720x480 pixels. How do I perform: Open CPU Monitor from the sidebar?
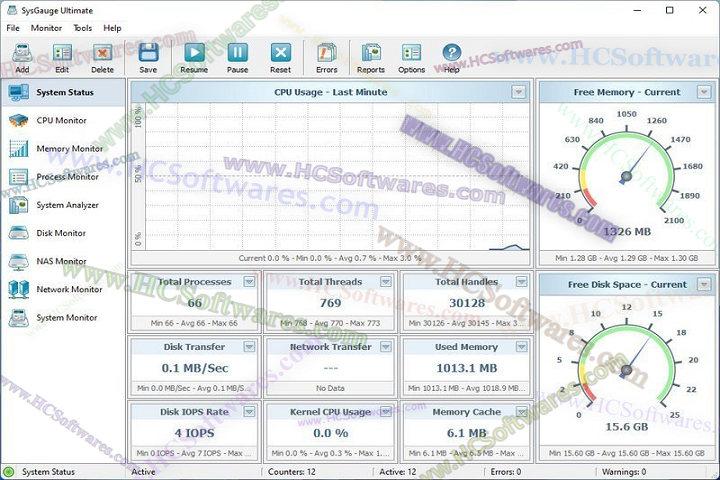point(63,120)
